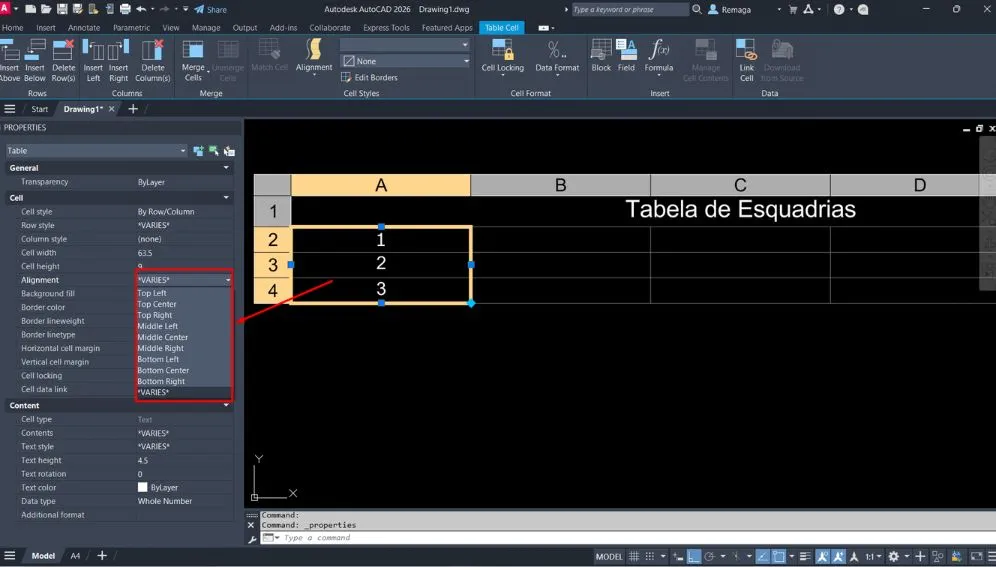Insert a Field into the cell

[x=626, y=55]
